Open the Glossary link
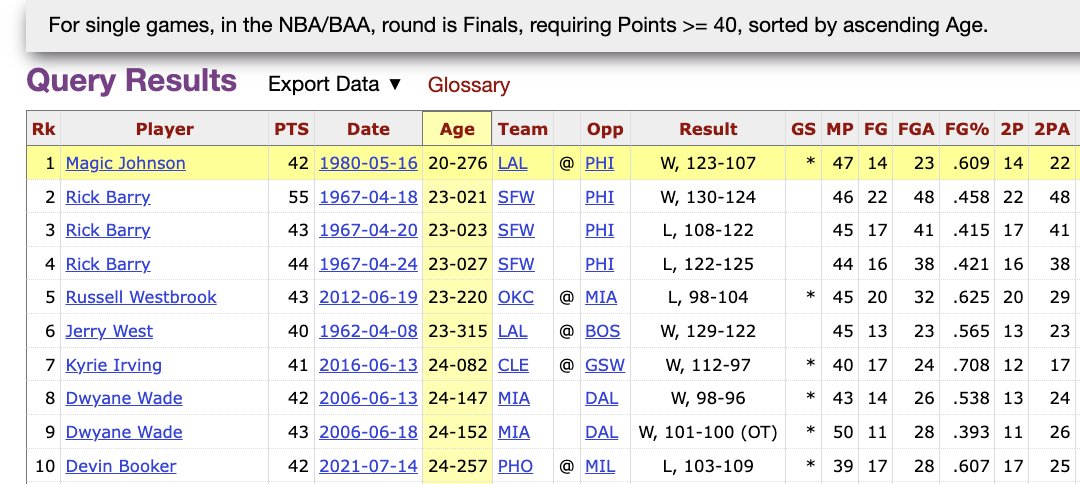Viewport: 1080px width, 484px height. coord(468,85)
